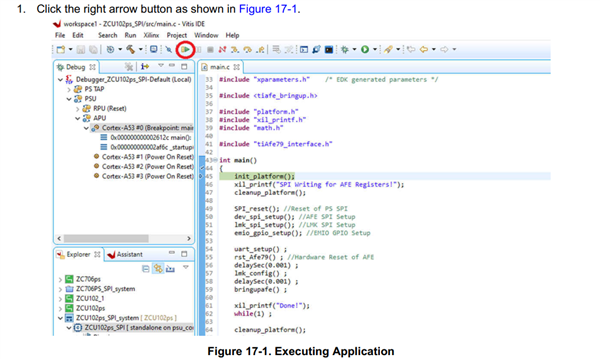Click the Suspend pause toolbar icon
The image size is (600, 360).
pyautogui.click(x=199, y=49)
